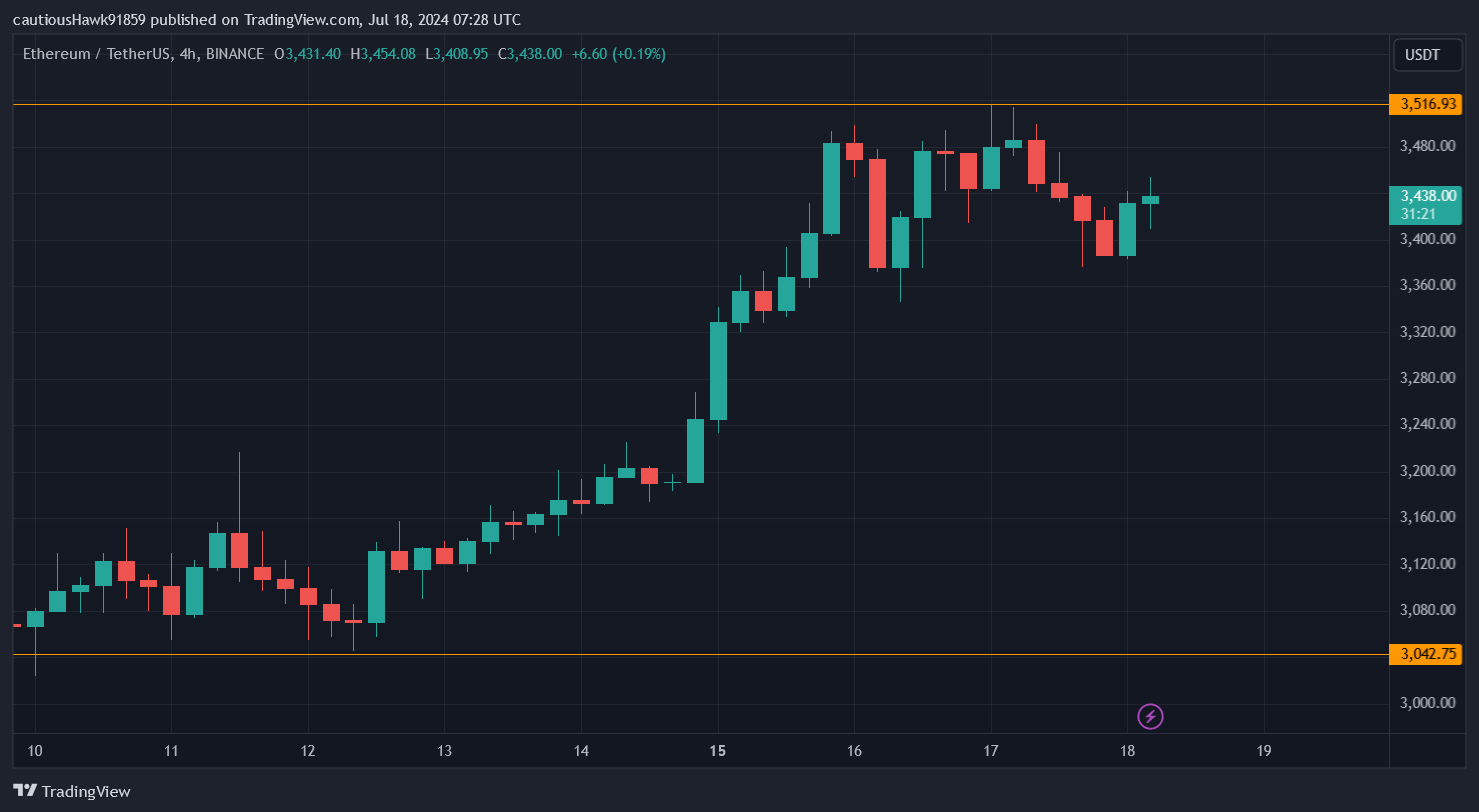The width and height of the screenshot is (1479, 812).
Task: Click the close value C3,438.00
Action: click(x=528, y=54)
